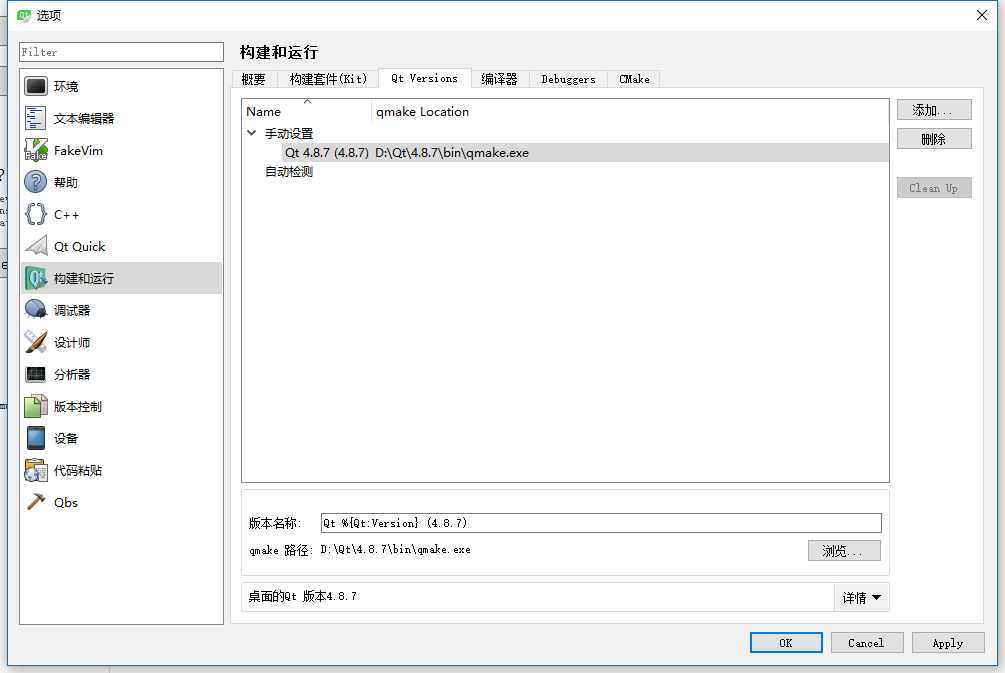Image resolution: width=1005 pixels, height=673 pixels.
Task: Open the Qt Quick paper-plane icon
Action: [36, 246]
